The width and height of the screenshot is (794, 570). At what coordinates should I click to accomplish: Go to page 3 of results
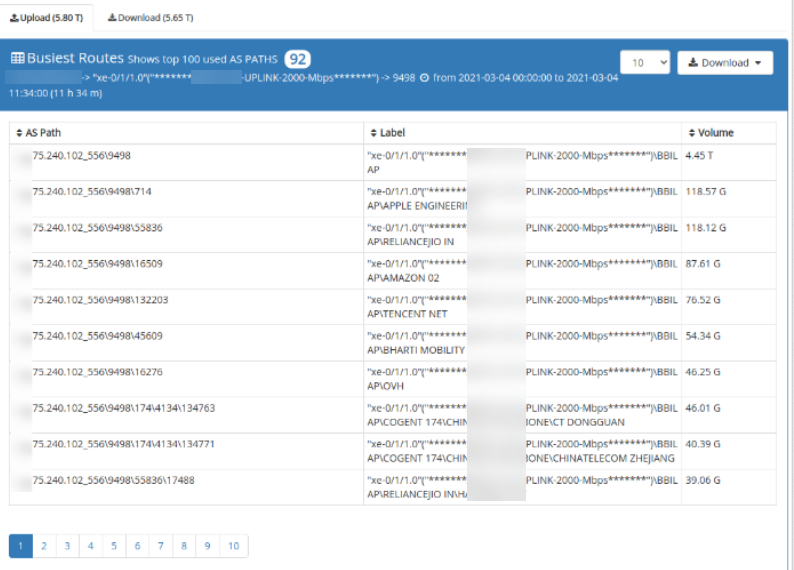(x=67, y=546)
